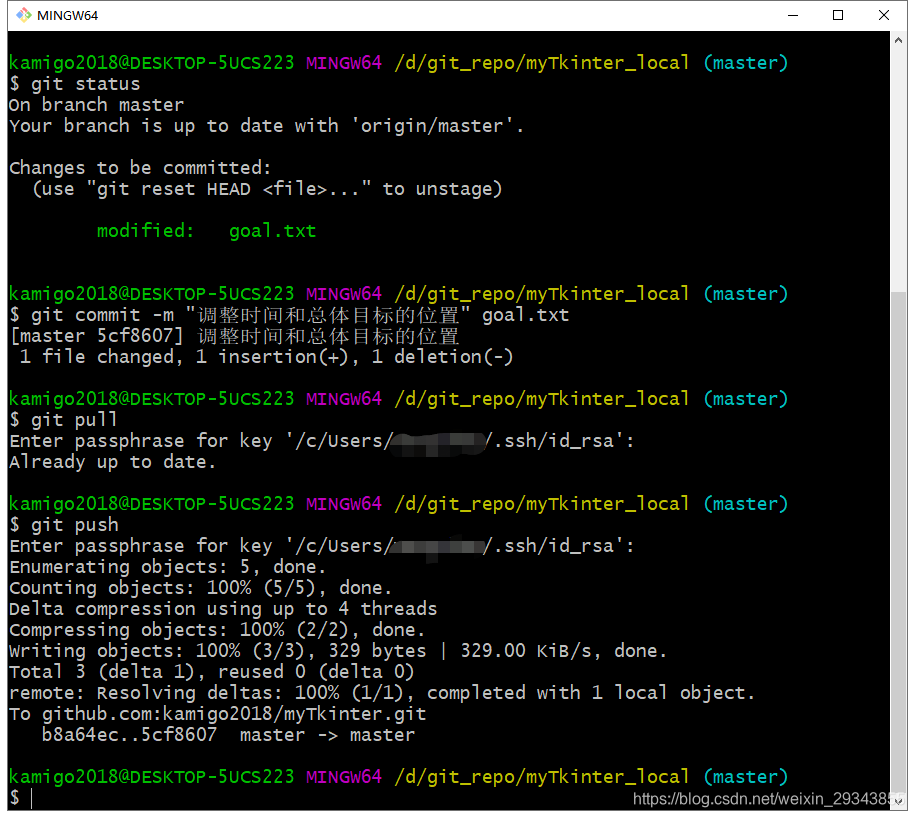Screen dimensions: 915x818
Task: Click 'Already up to date.' line
Action: tap(113, 462)
